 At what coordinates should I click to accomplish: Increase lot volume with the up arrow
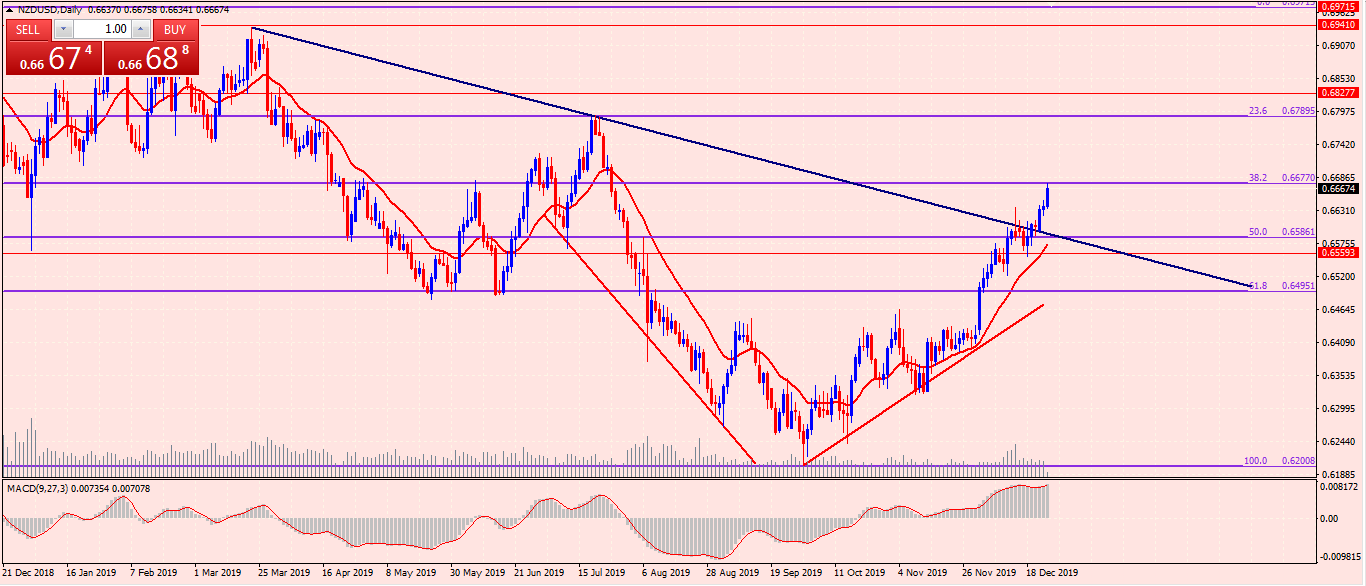(x=140, y=29)
